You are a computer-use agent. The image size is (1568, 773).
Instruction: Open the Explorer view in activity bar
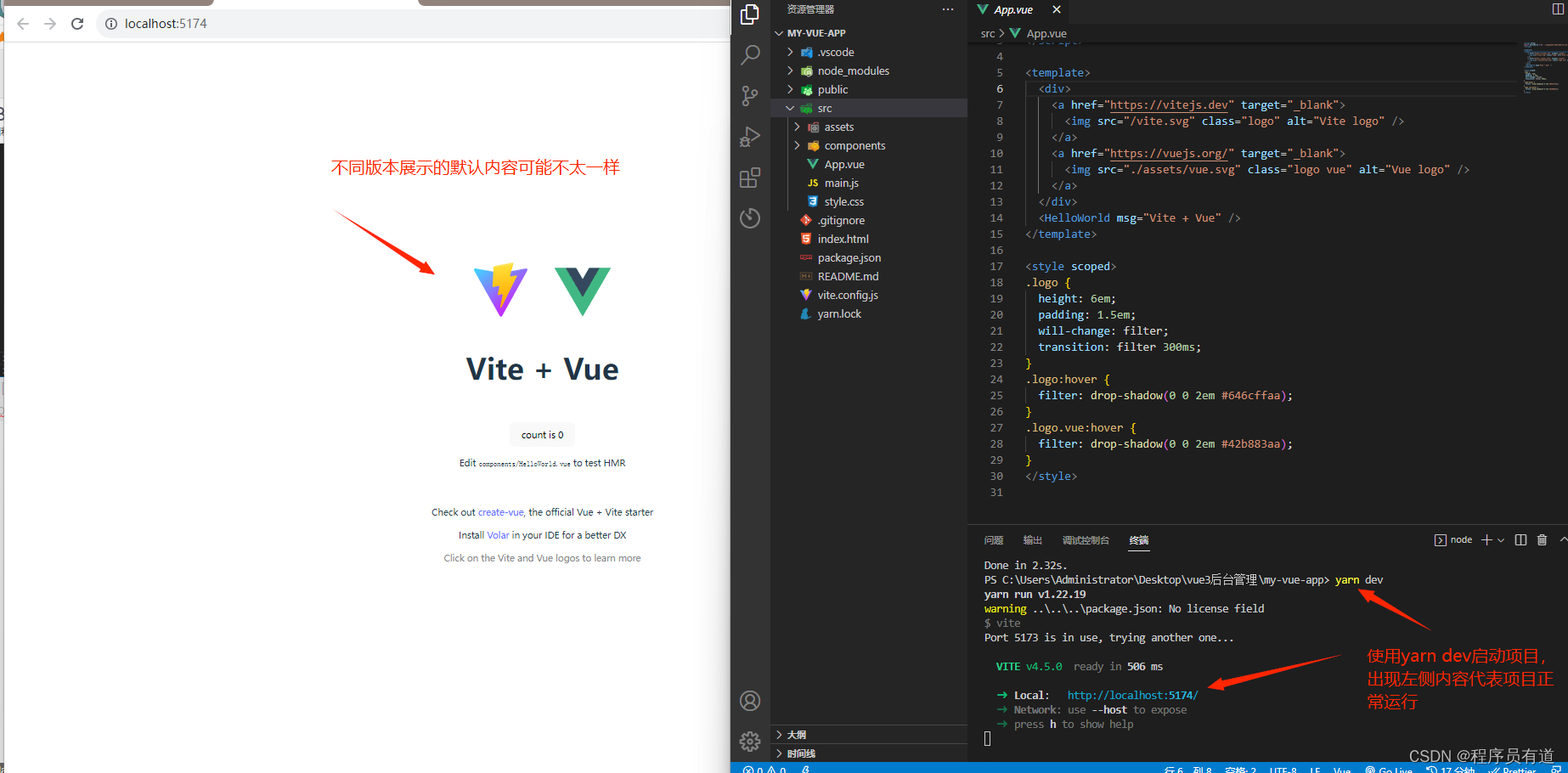click(x=750, y=14)
